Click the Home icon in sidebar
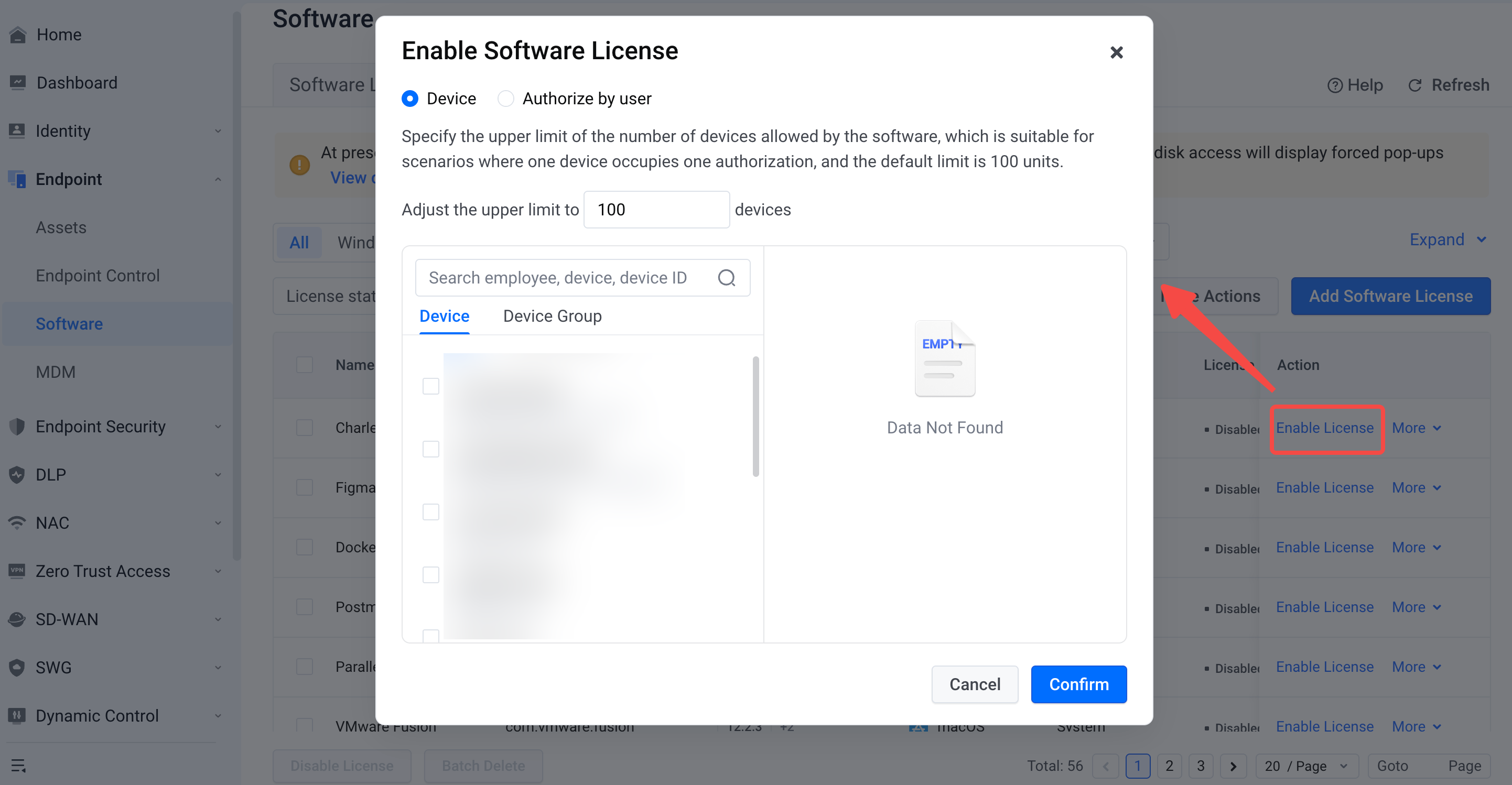1512x785 pixels. (x=18, y=35)
